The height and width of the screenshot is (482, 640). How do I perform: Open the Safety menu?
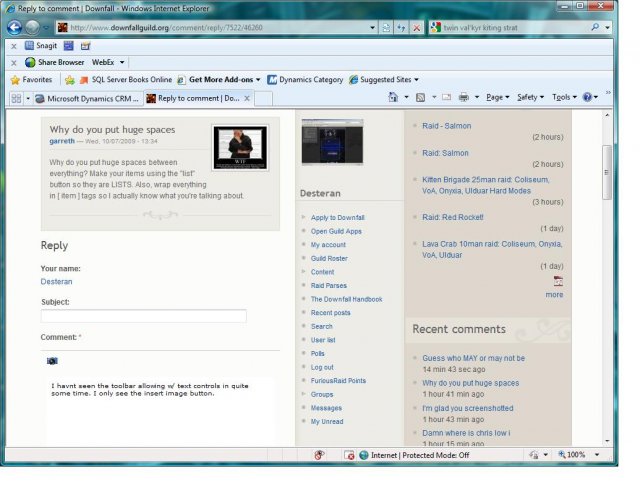[x=530, y=97]
